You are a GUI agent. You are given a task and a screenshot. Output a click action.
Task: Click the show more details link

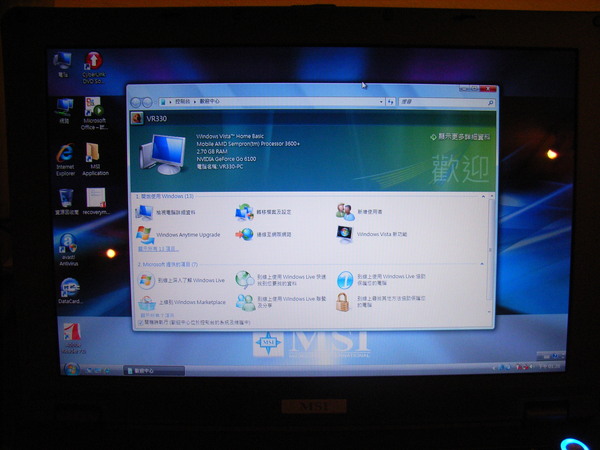click(460, 137)
